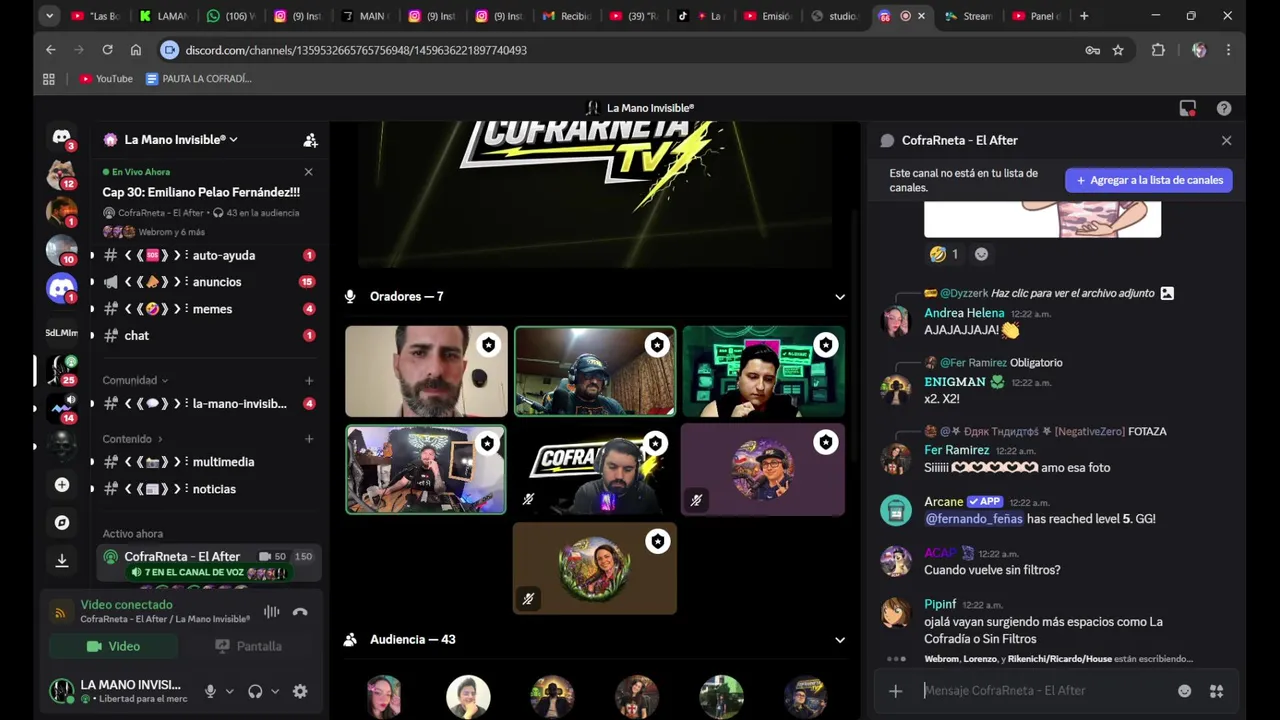Screen dimensions: 1280x720
Task: Open the multimedia channel
Action: tap(208, 462)
